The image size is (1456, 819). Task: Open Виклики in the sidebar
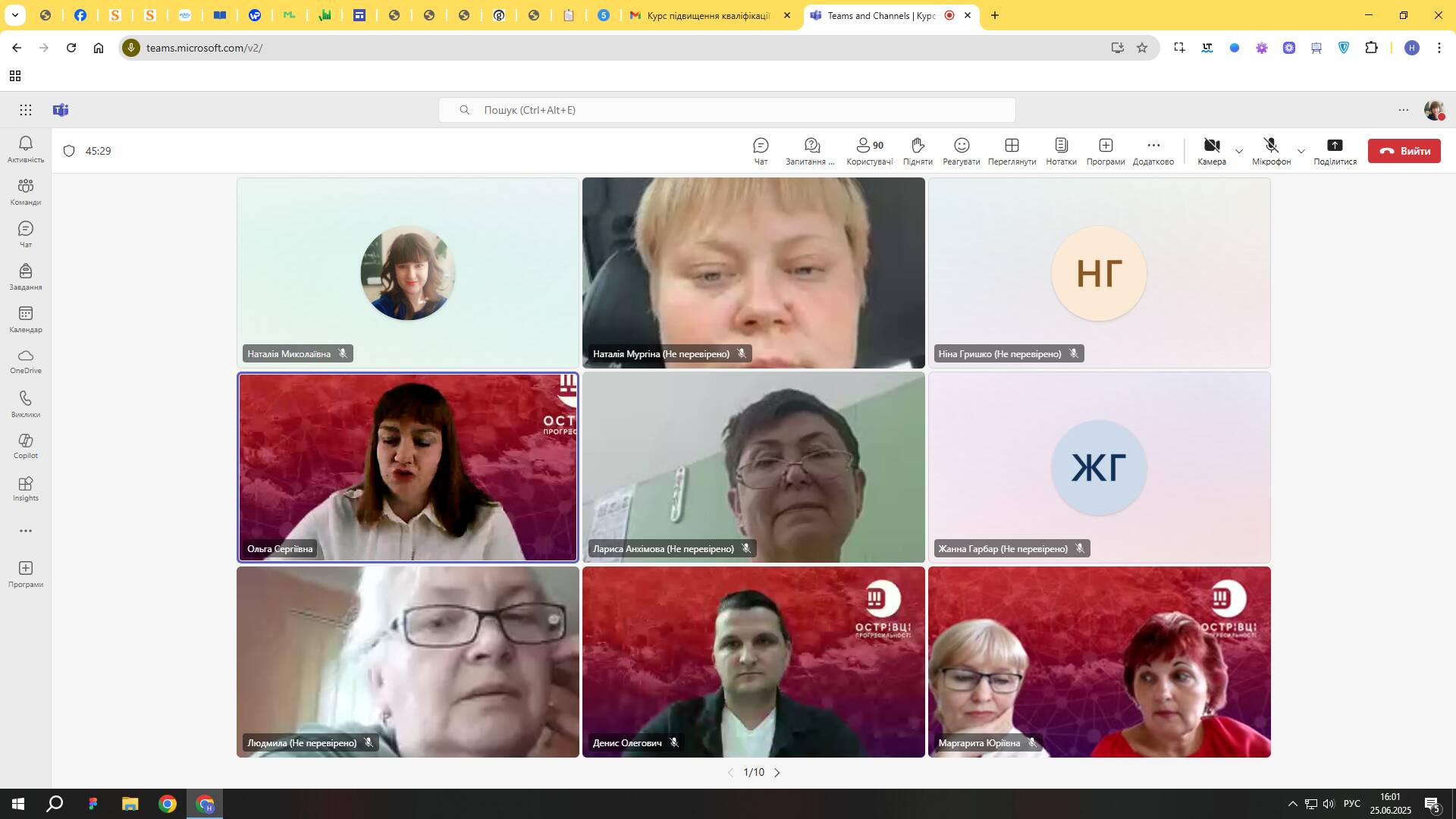[26, 404]
